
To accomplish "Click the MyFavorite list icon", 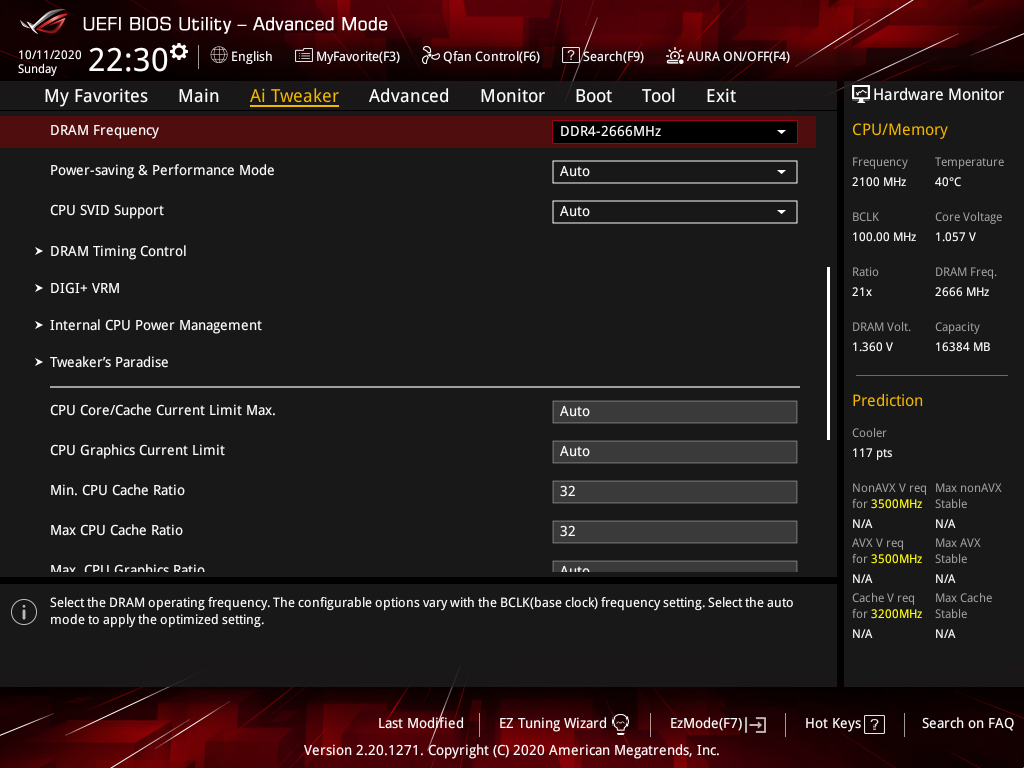I will click(x=304, y=56).
